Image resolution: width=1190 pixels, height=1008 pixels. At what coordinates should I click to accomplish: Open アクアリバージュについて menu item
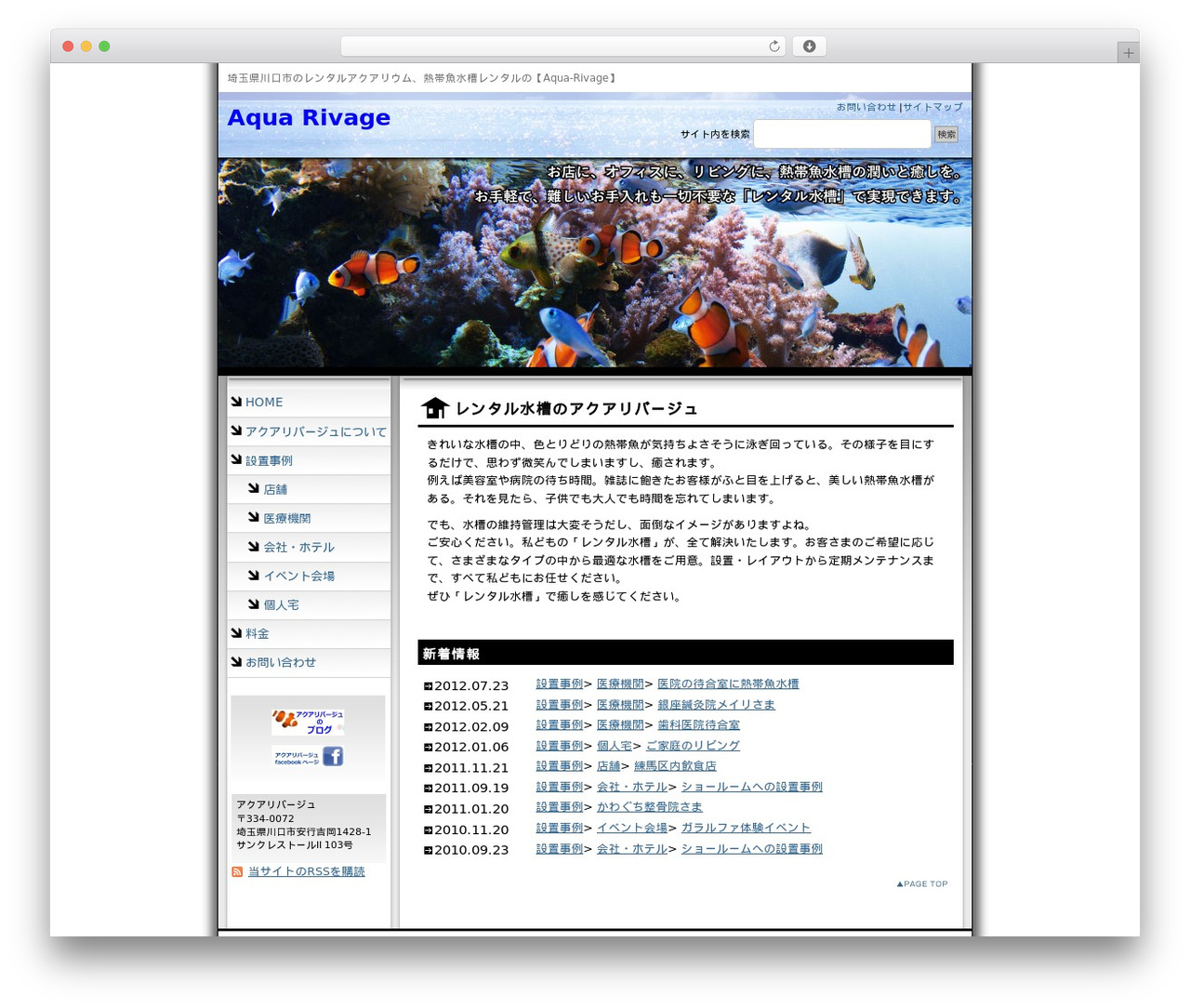pos(316,431)
